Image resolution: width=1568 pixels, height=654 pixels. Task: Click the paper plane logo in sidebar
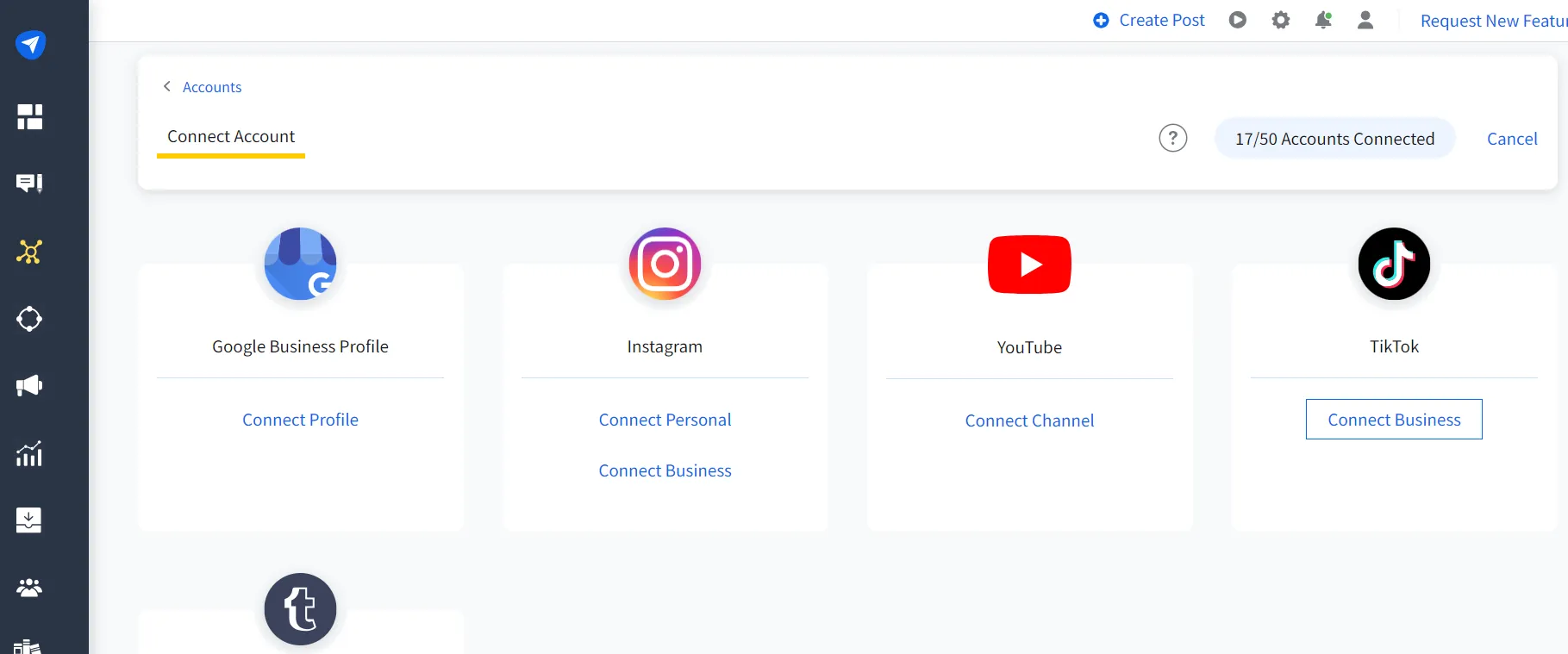click(x=30, y=44)
